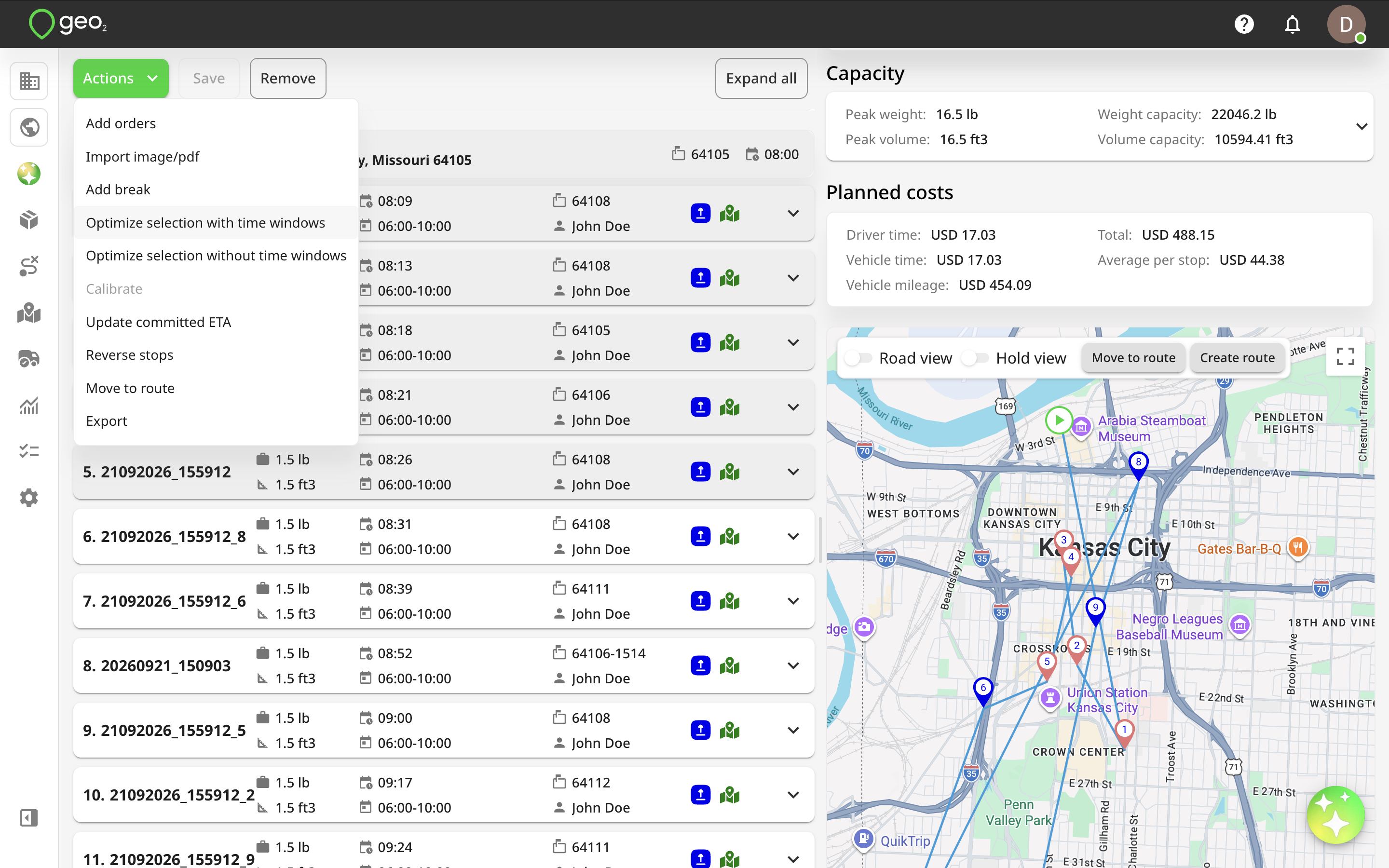Open the checklist sidebar icon
The image size is (1389, 868).
point(29,452)
